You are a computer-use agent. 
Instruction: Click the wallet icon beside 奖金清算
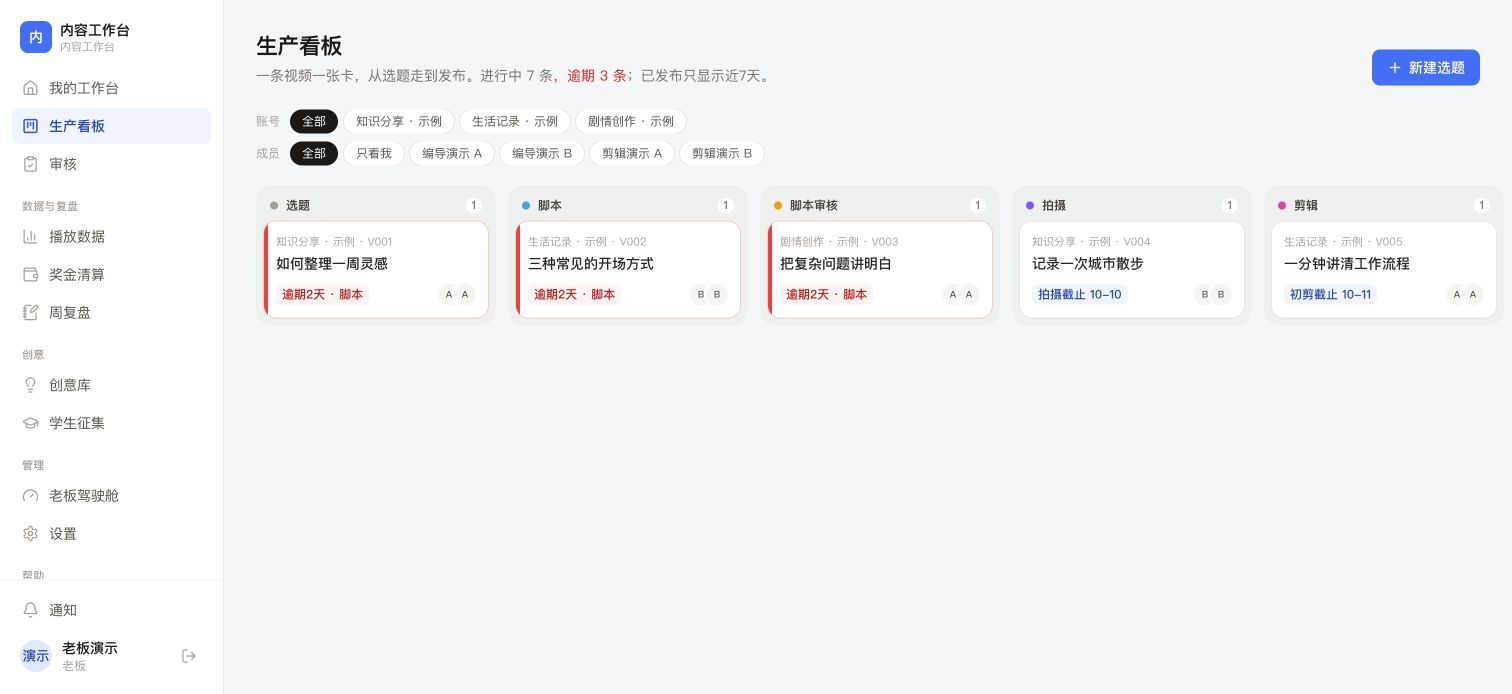30,275
